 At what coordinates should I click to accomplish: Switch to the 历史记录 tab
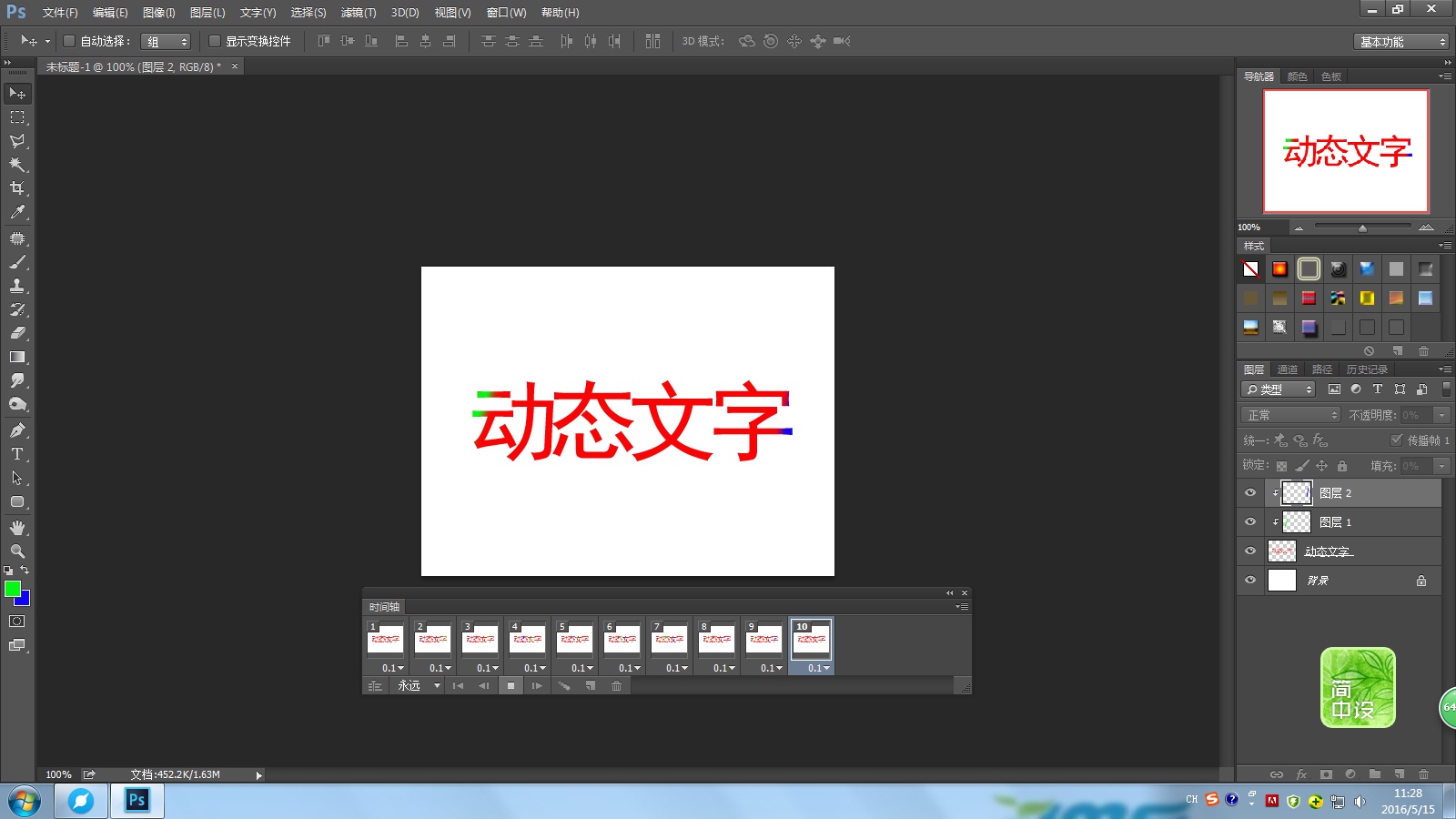click(x=1367, y=369)
